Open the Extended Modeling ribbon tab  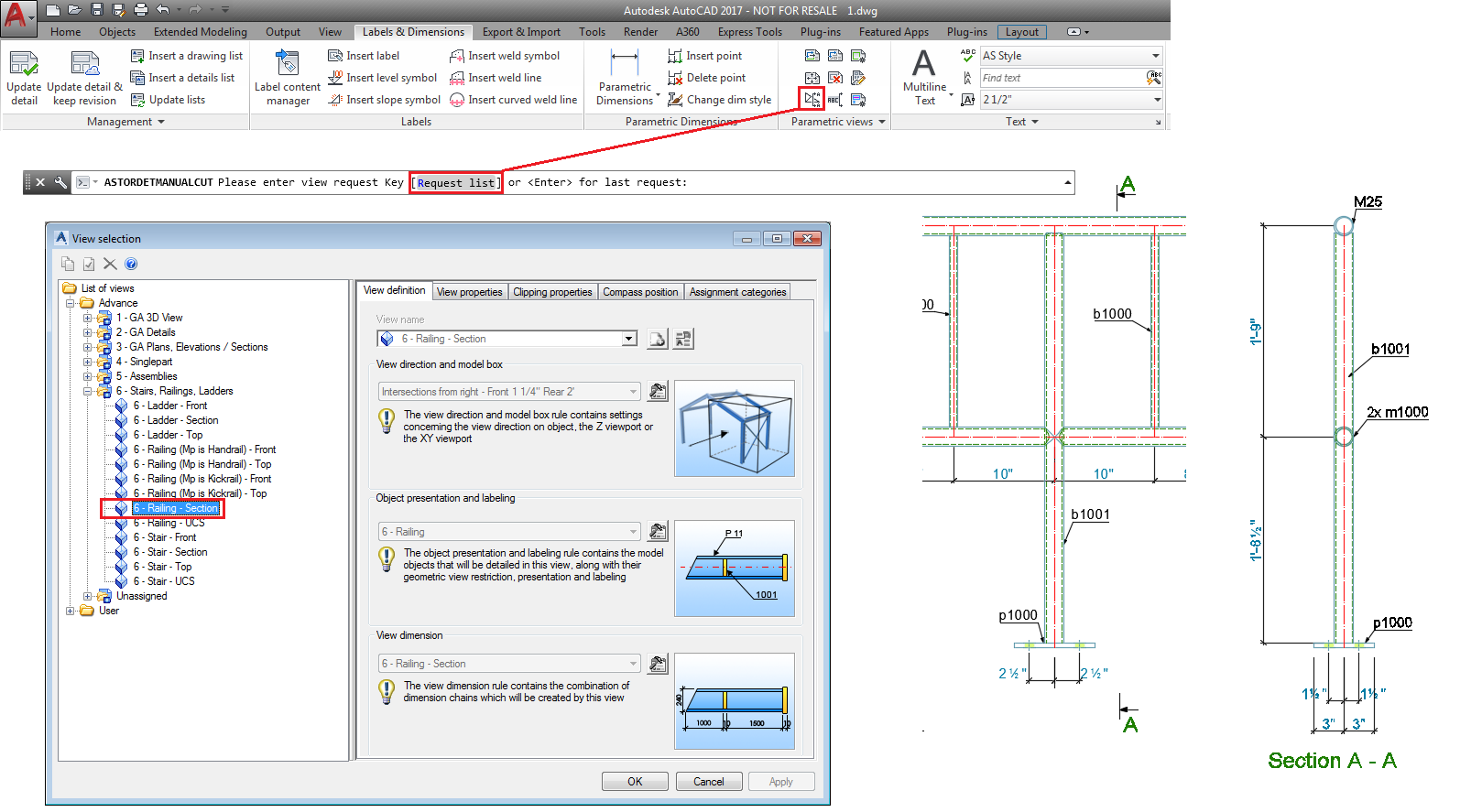point(201,32)
